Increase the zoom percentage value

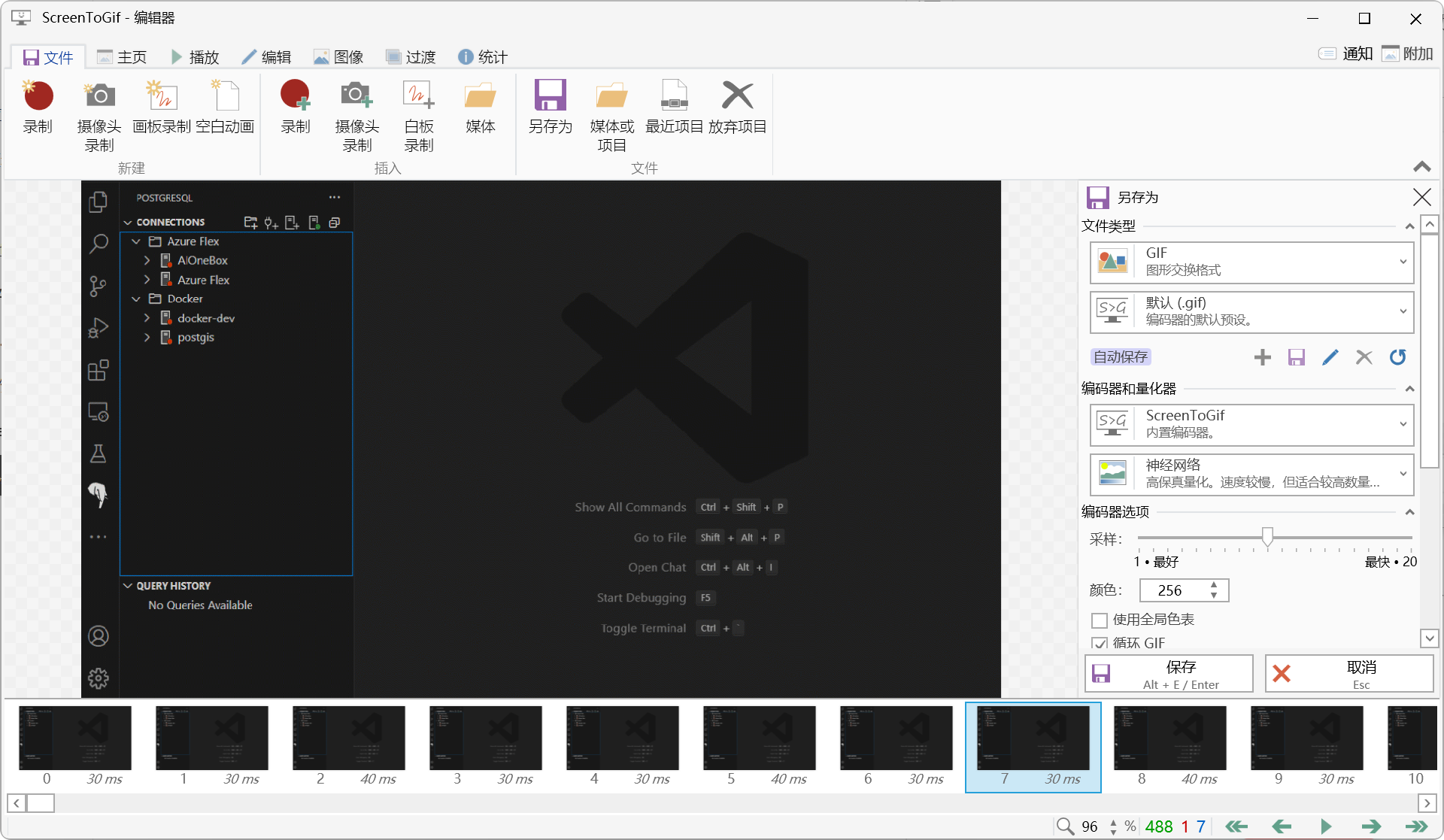(x=1114, y=822)
